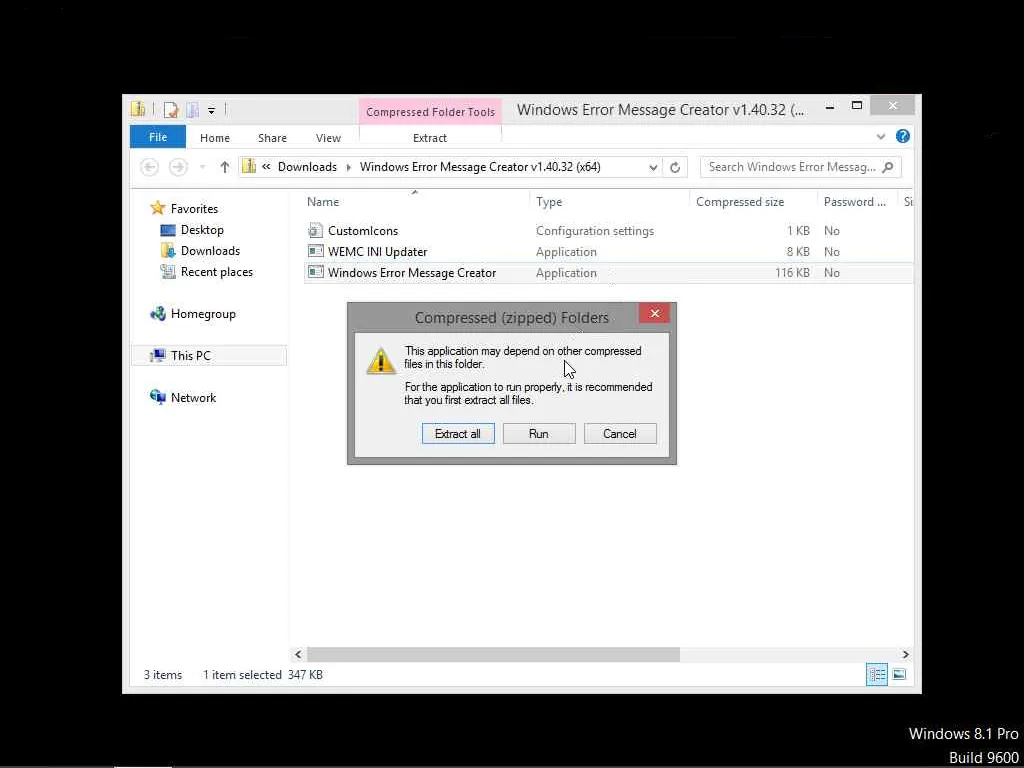
Task: Select Homegroup in the navigation pane
Action: pos(203,313)
